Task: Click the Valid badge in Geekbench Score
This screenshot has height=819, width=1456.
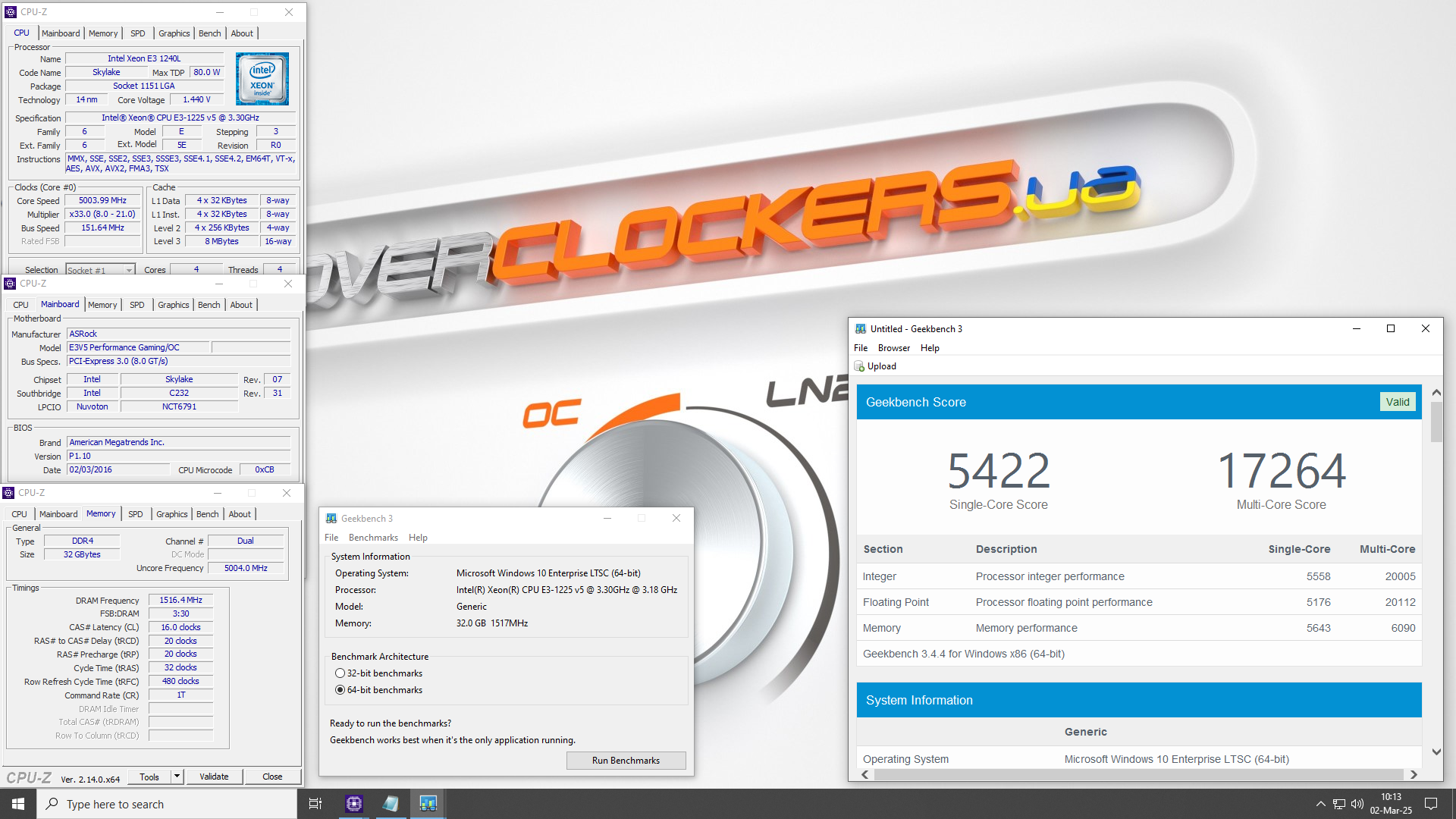Action: 1398,402
